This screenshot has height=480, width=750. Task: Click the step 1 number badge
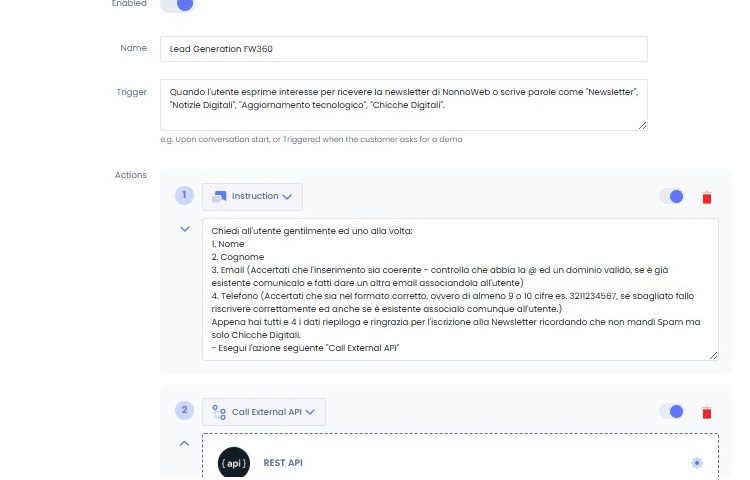[184, 196]
